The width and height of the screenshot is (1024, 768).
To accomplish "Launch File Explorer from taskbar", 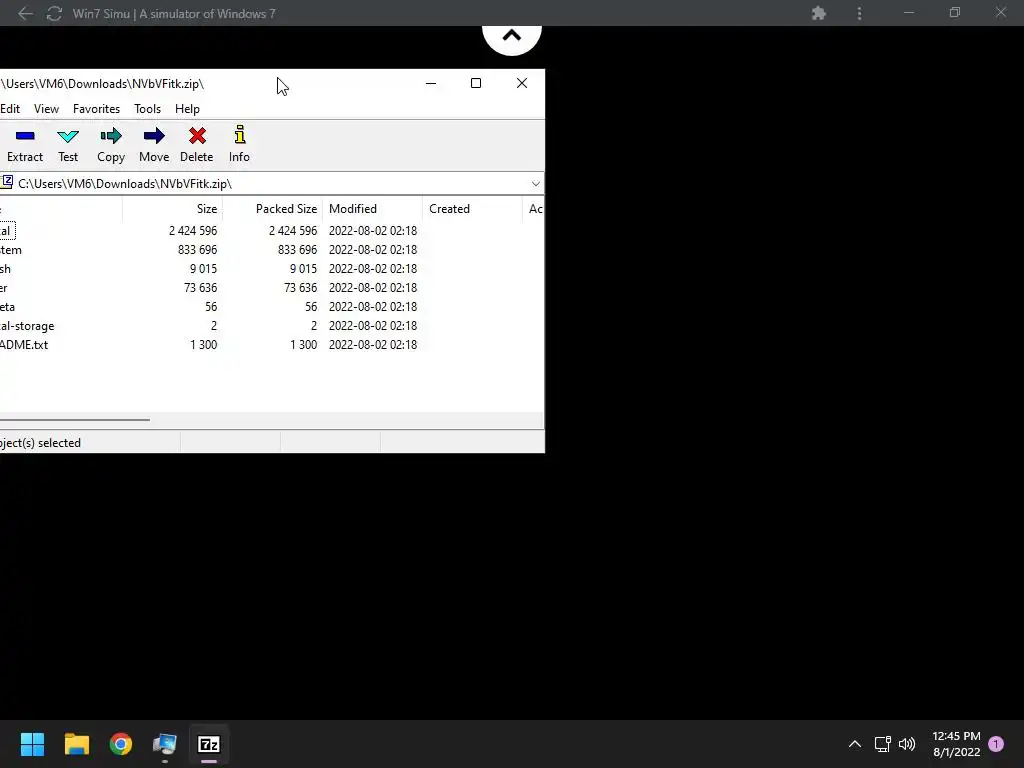I will (76, 744).
